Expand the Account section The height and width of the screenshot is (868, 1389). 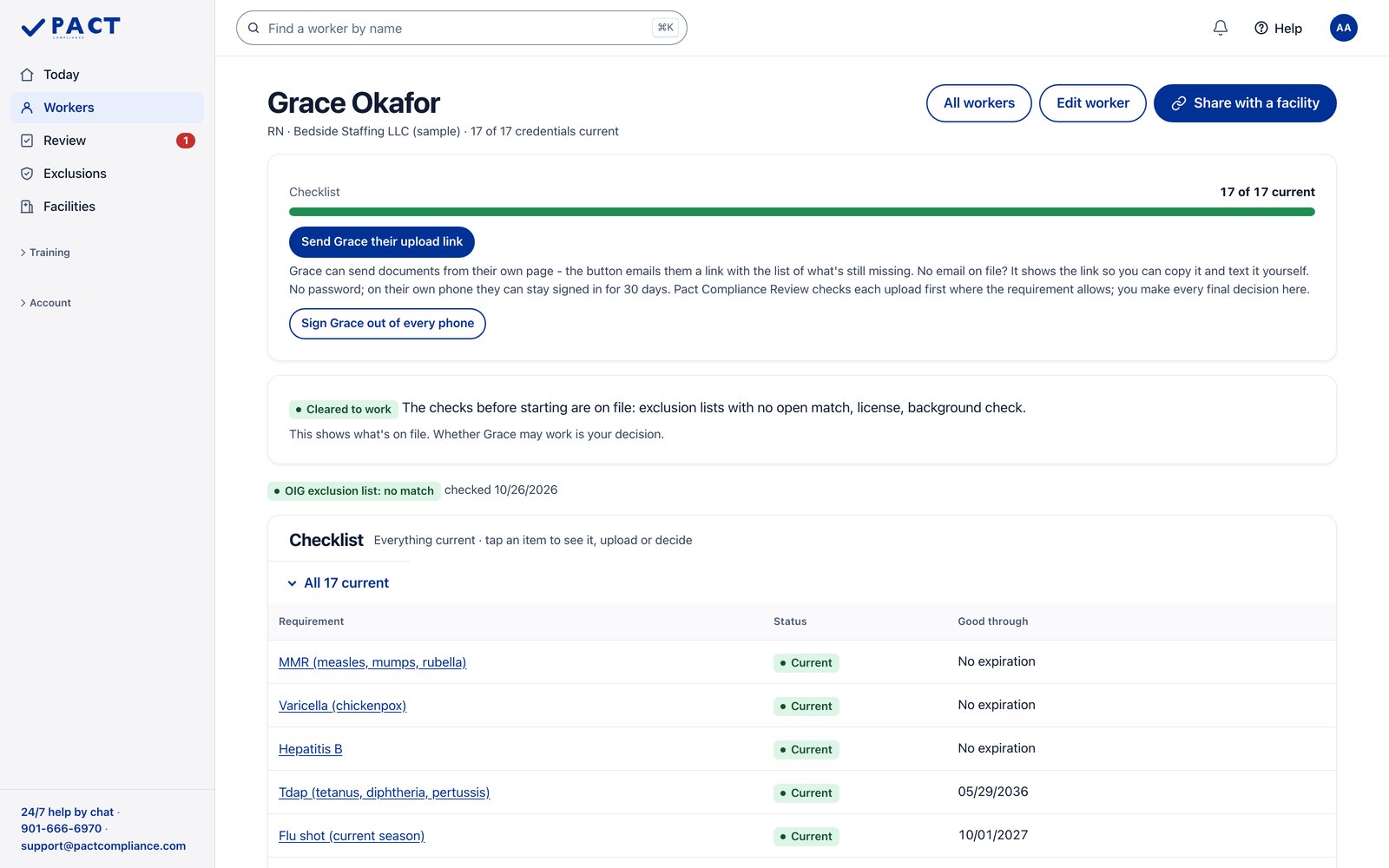(46, 303)
